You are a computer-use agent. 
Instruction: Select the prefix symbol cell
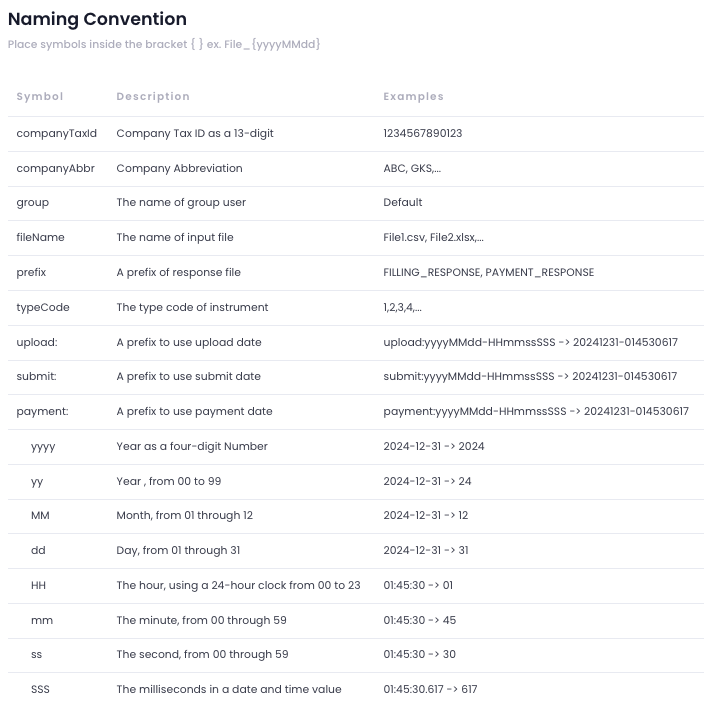tap(32, 272)
